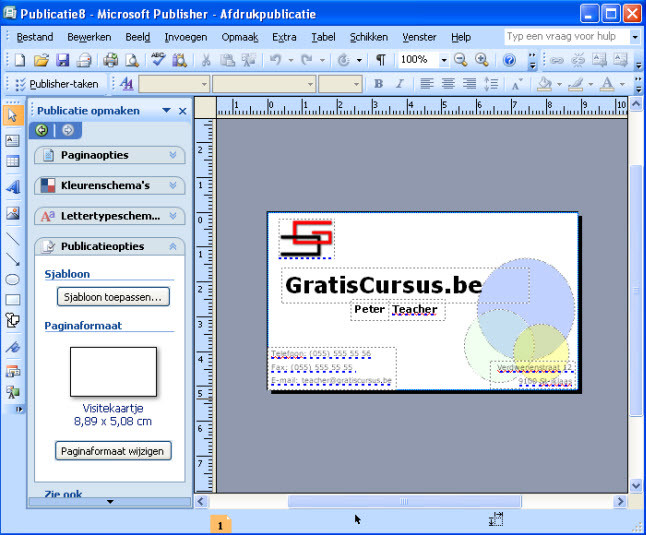Center align text
Image resolution: width=646 pixels, height=535 pixels.
click(448, 84)
